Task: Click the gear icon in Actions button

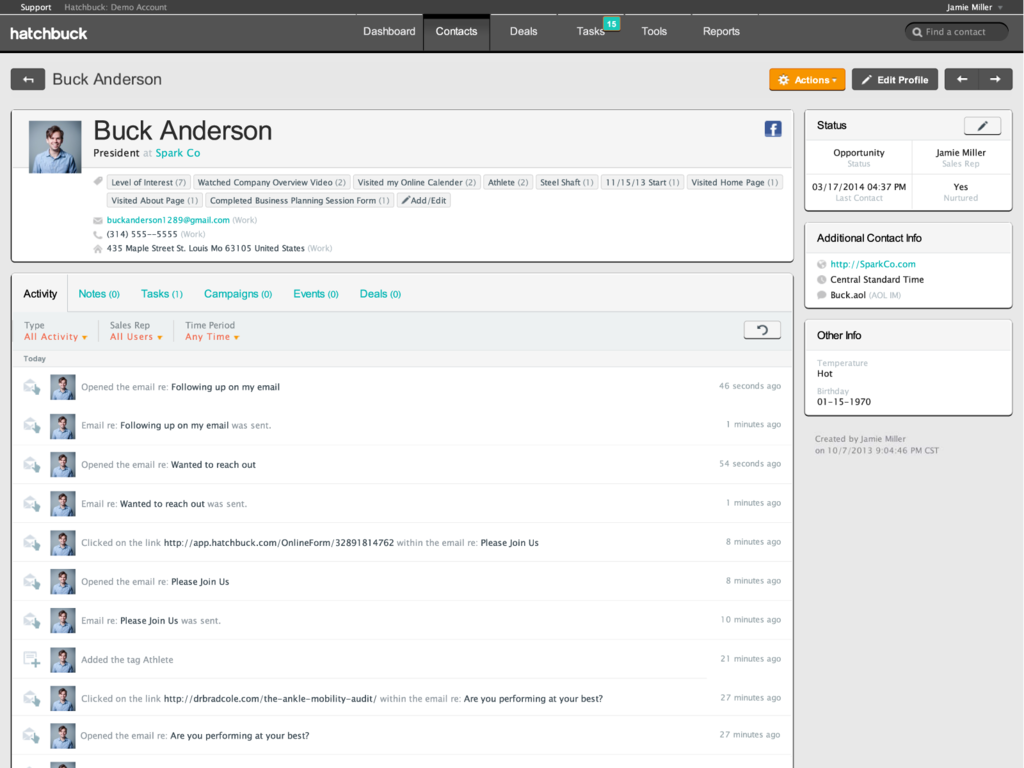Action: pos(784,80)
